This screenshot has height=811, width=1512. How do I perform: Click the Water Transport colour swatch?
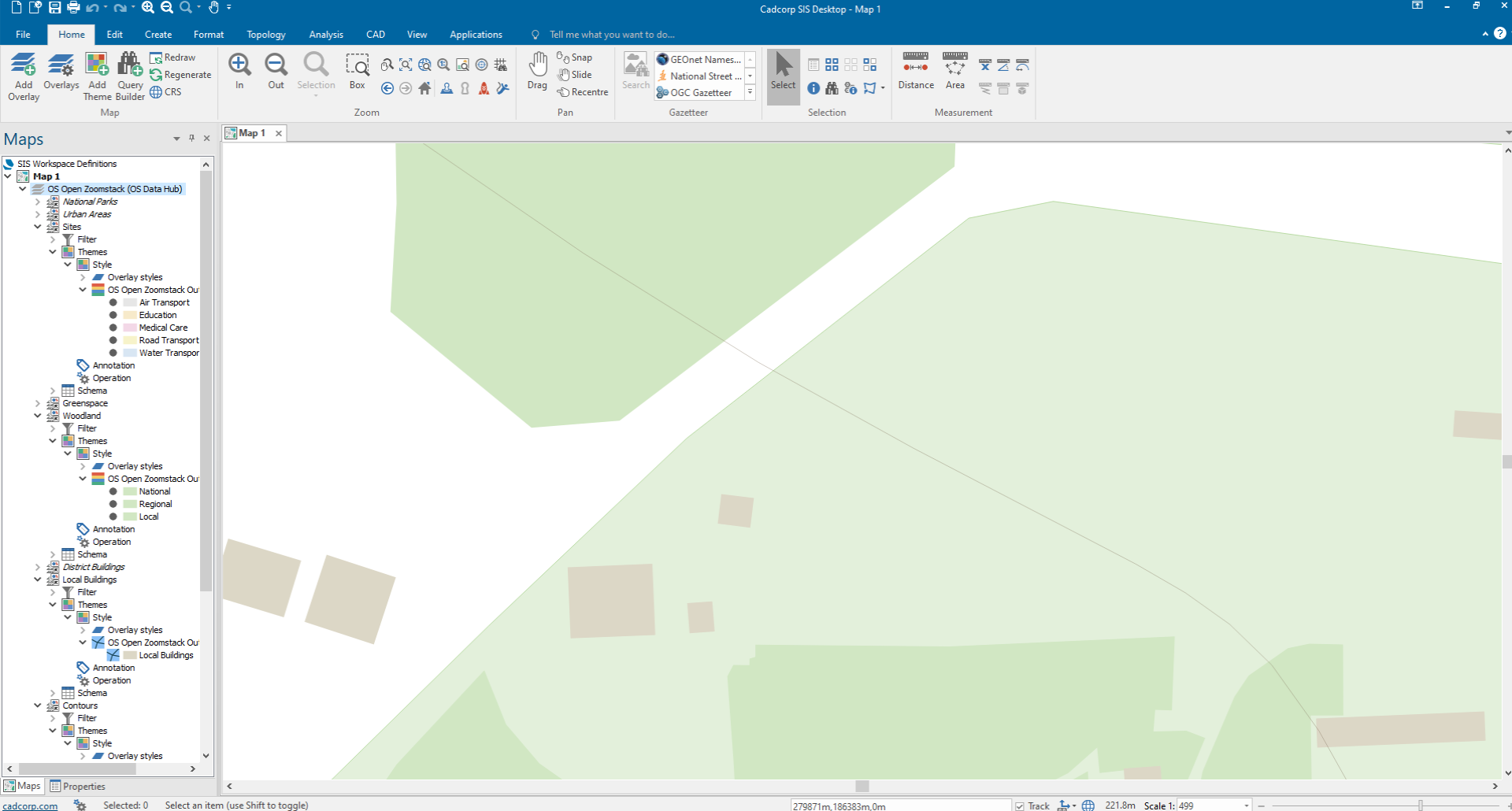[x=130, y=353]
